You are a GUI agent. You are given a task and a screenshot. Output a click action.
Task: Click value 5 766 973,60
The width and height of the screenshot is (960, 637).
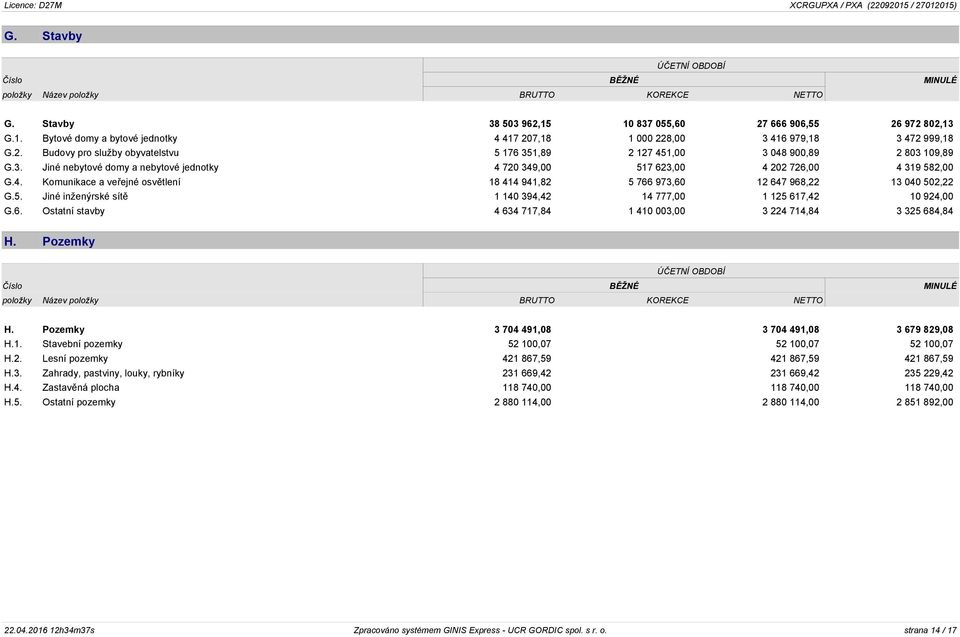click(656, 182)
